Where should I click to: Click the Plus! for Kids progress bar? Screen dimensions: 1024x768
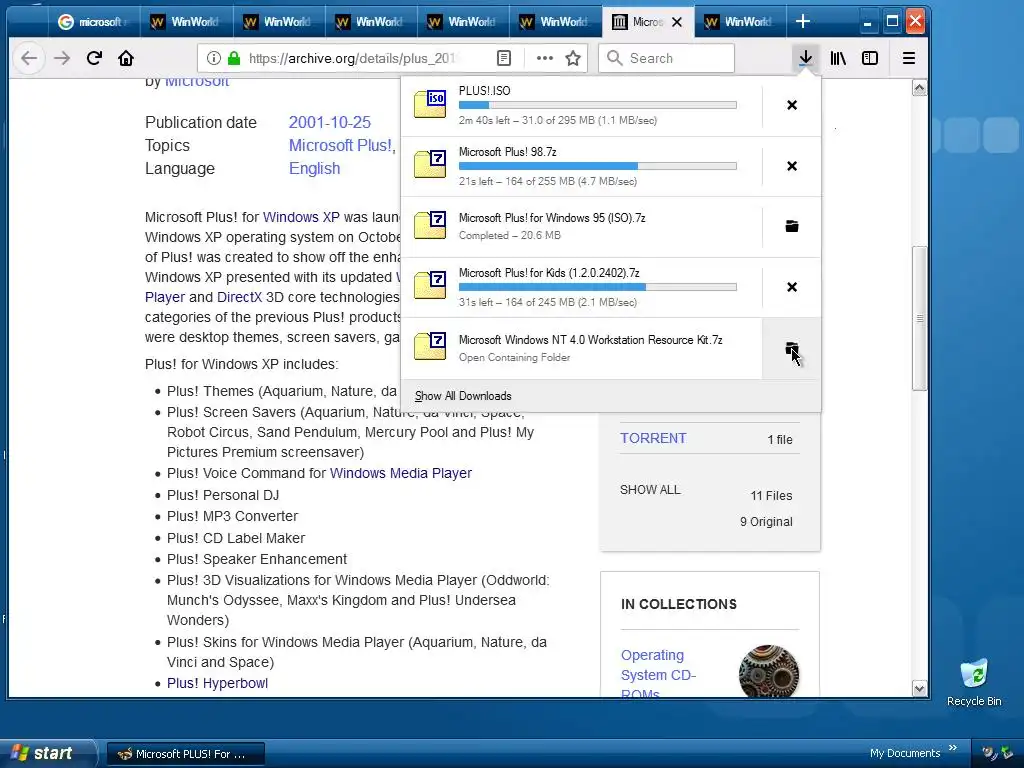click(x=598, y=287)
